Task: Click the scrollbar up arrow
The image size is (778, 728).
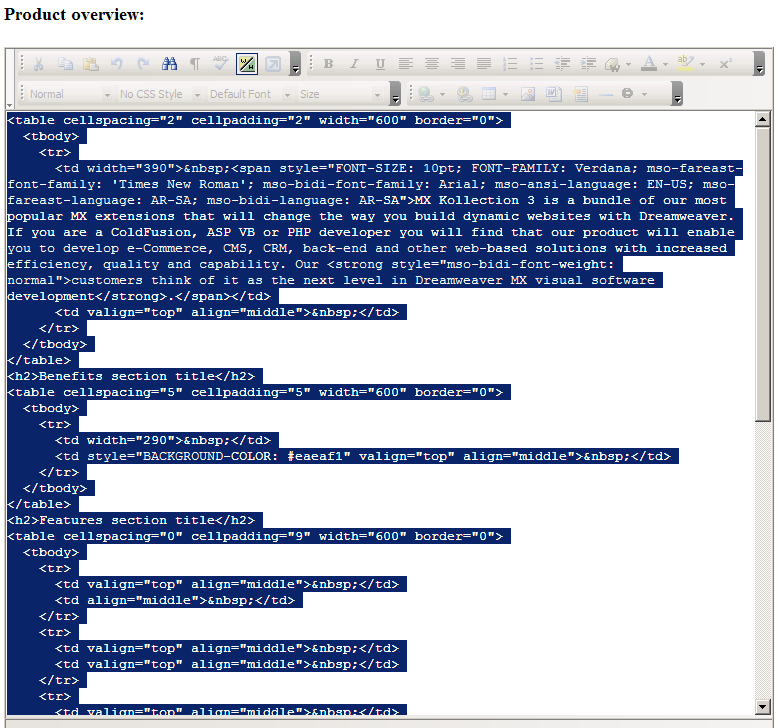Action: 763,119
